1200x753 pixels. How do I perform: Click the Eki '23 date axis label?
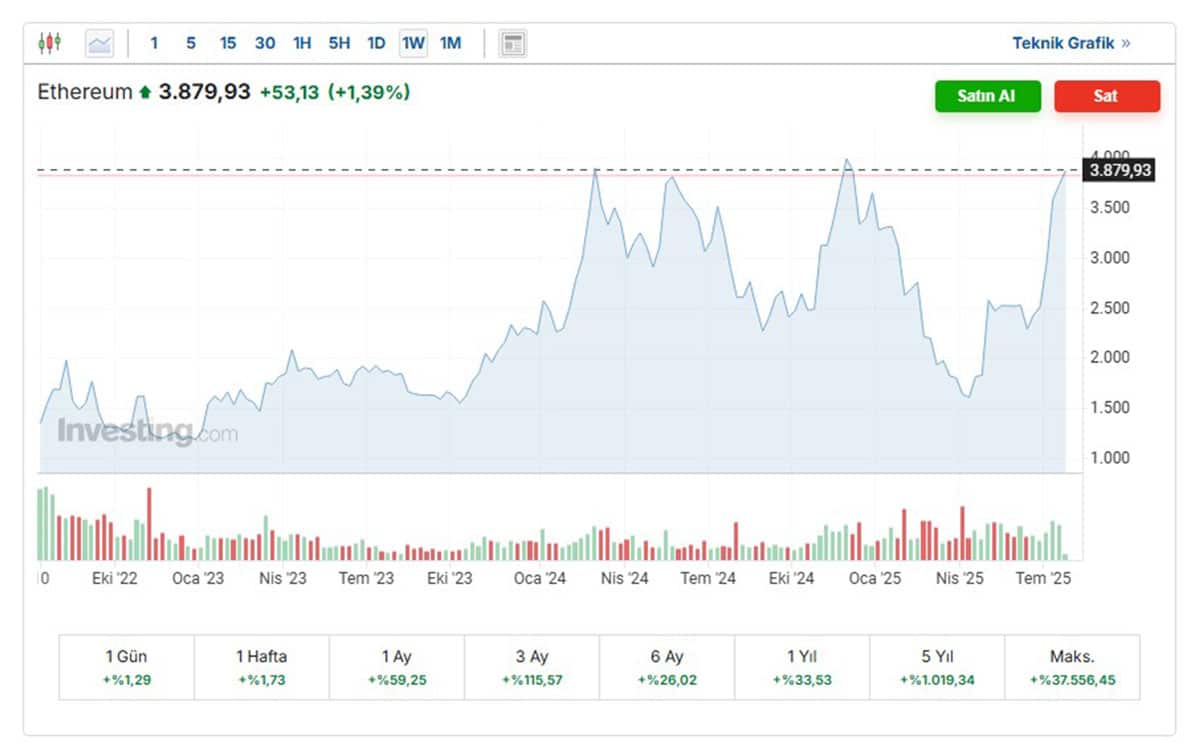pos(449,578)
